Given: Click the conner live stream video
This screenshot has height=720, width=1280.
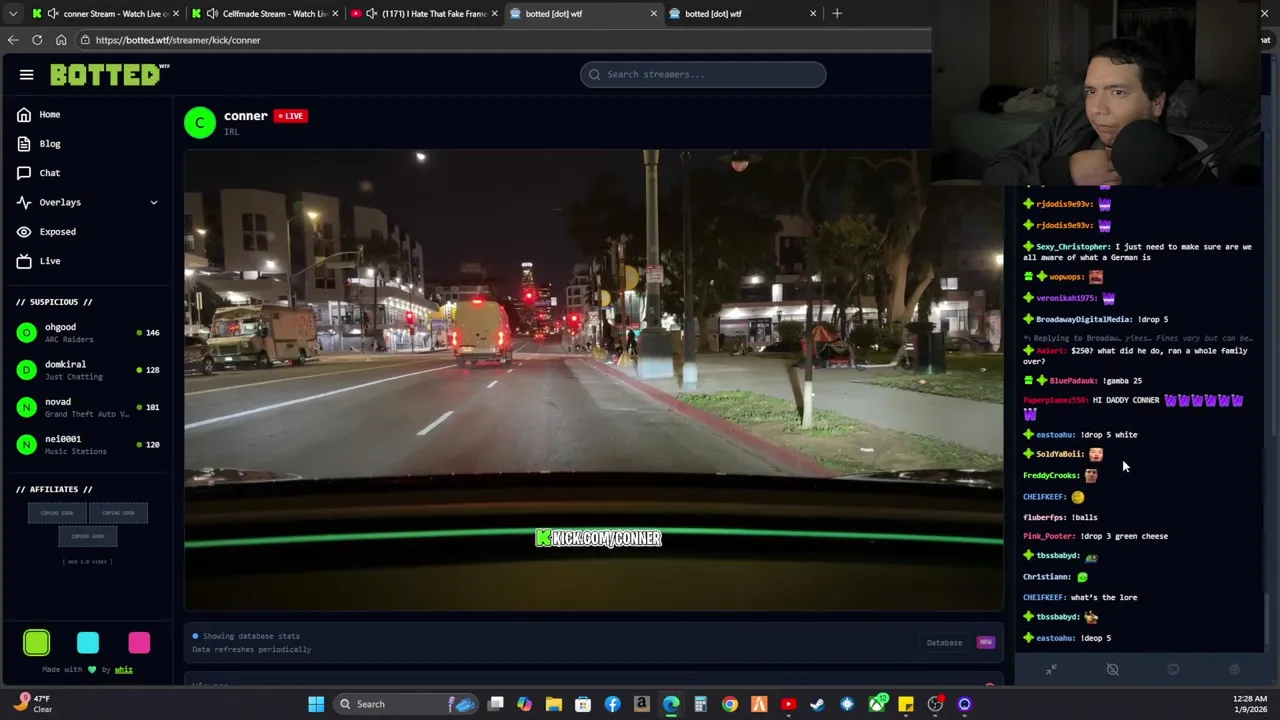Looking at the screenshot, I should [x=594, y=380].
